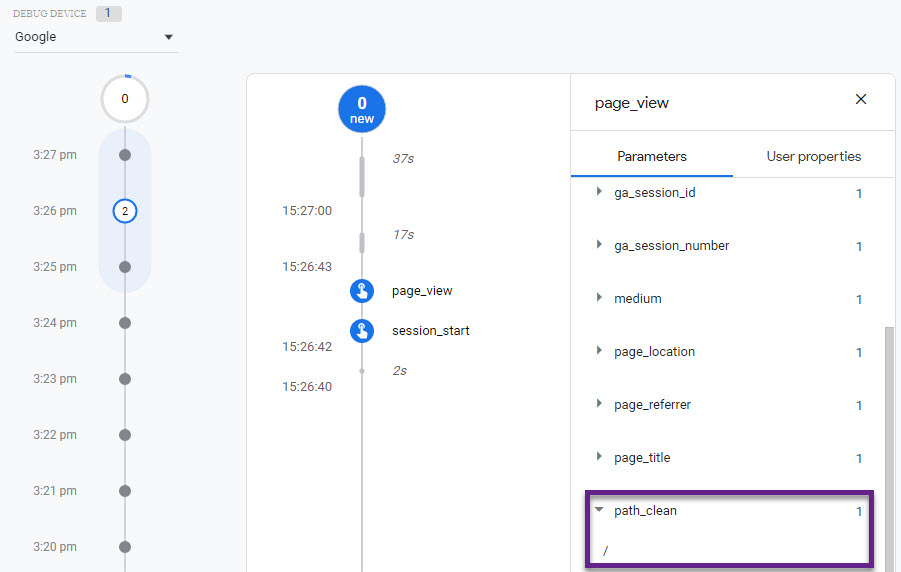Collapse the path_clean parameter
This screenshot has width=901, height=572.
(599, 510)
